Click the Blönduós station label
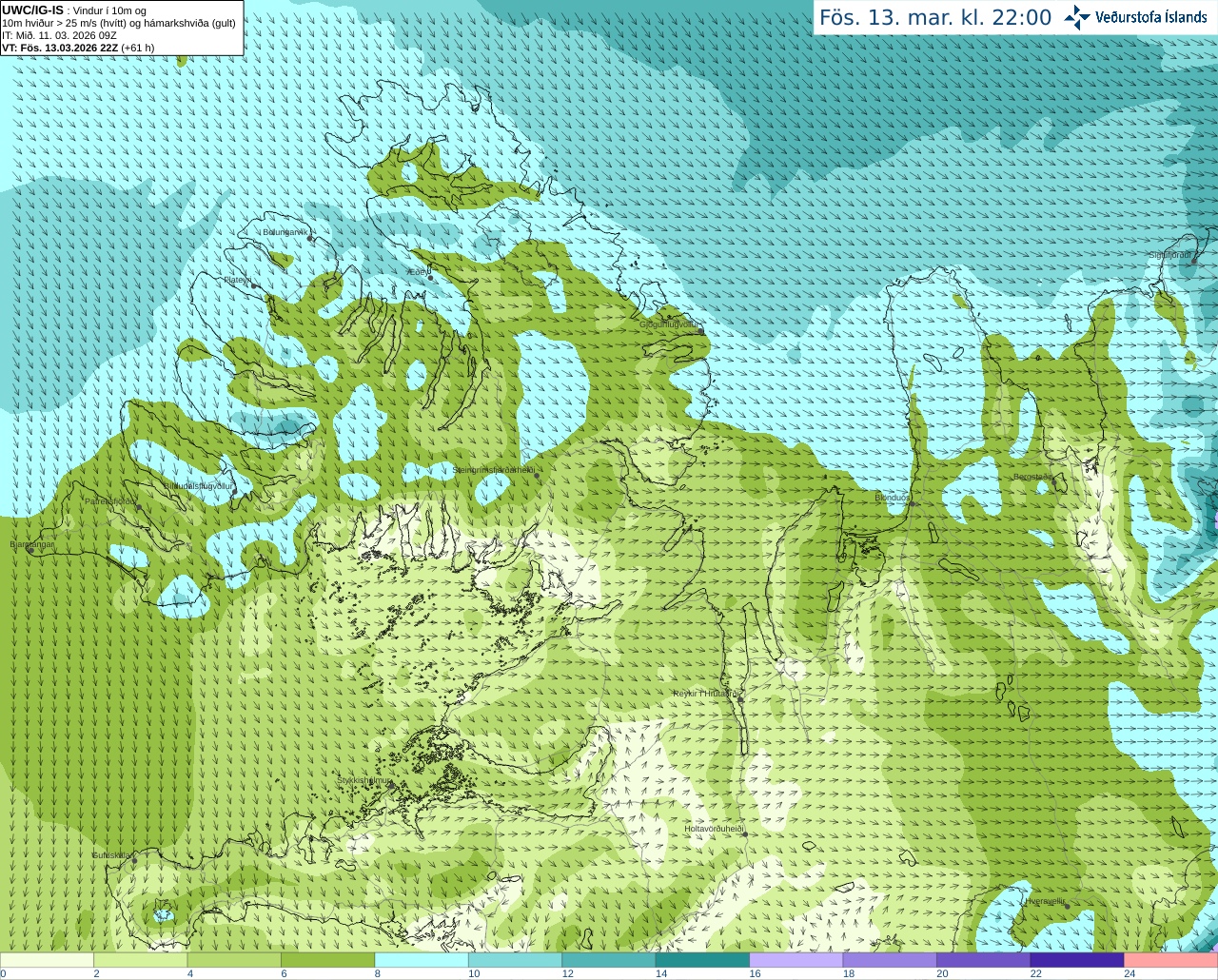The height and width of the screenshot is (980, 1218). 893,498
